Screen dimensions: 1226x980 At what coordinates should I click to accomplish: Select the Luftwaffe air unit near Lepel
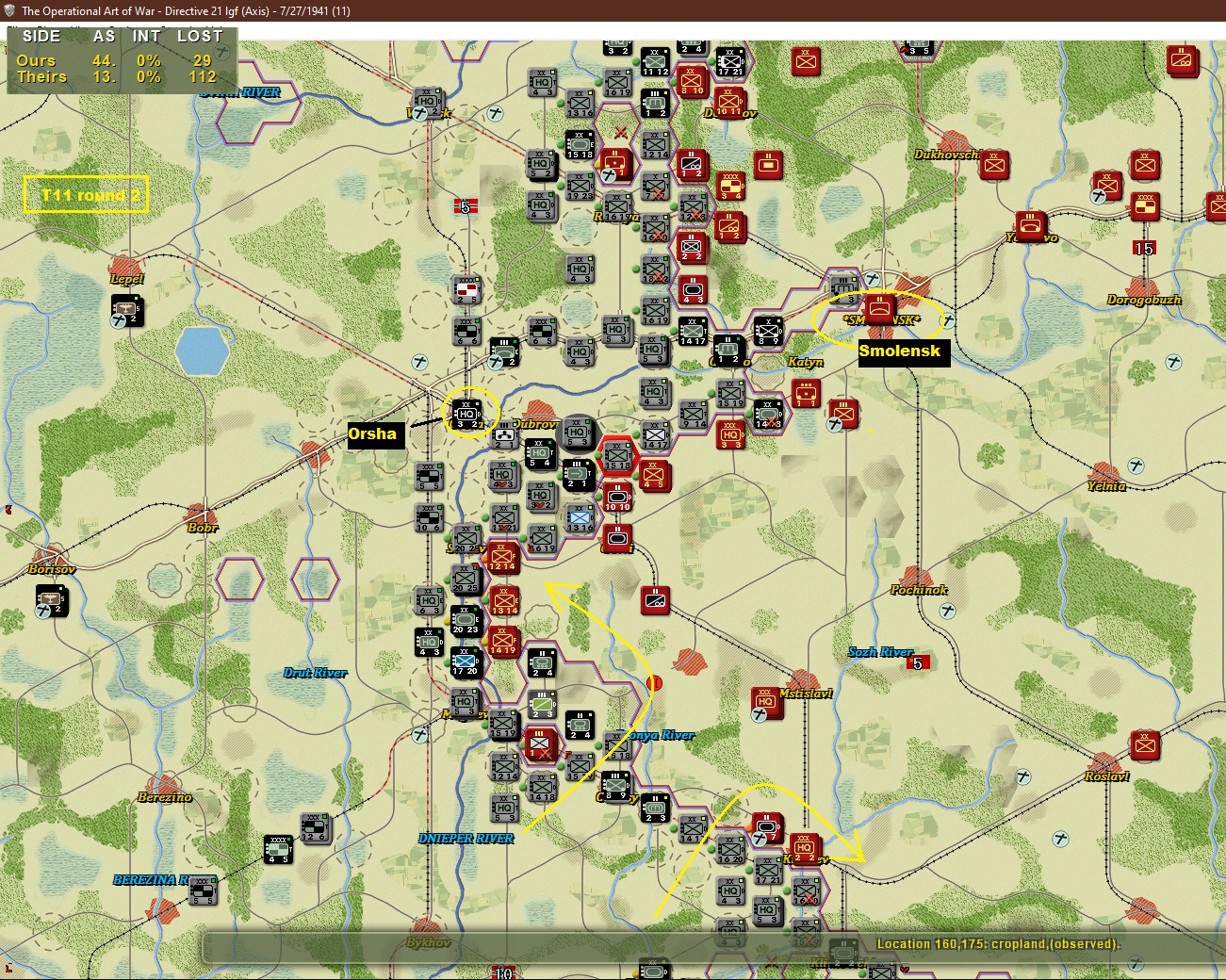pos(127,310)
